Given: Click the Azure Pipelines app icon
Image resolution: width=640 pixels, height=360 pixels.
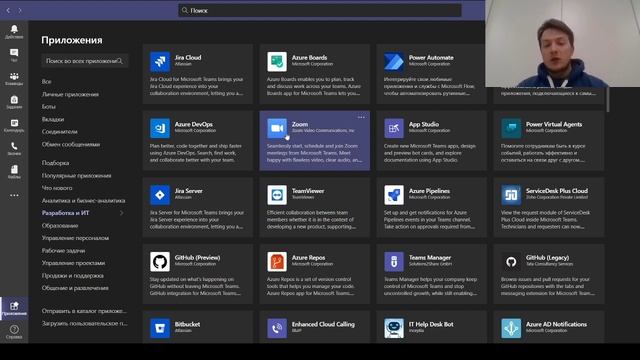Looking at the screenshot, I should (x=394, y=195).
